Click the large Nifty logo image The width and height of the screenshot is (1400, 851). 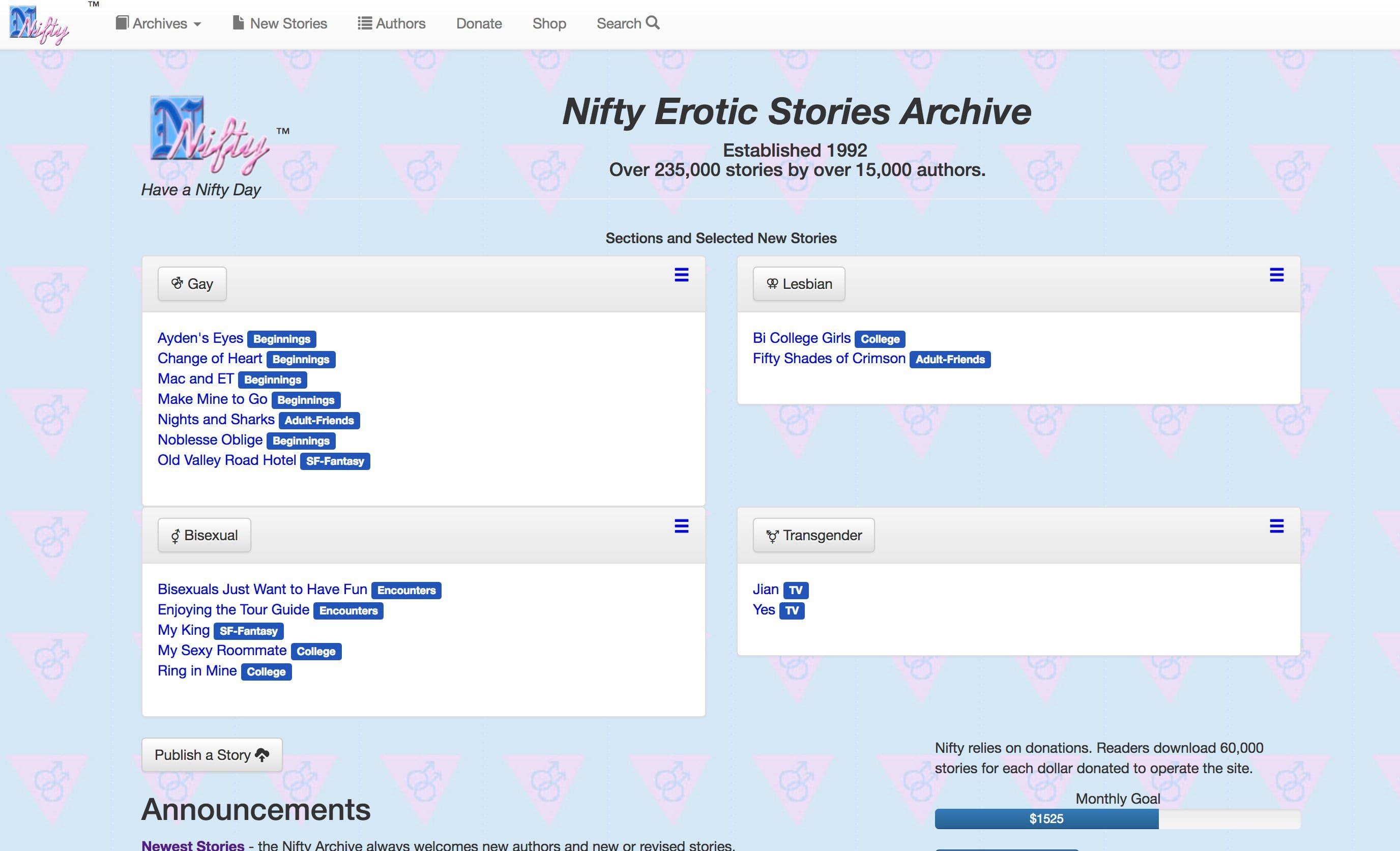[209, 135]
